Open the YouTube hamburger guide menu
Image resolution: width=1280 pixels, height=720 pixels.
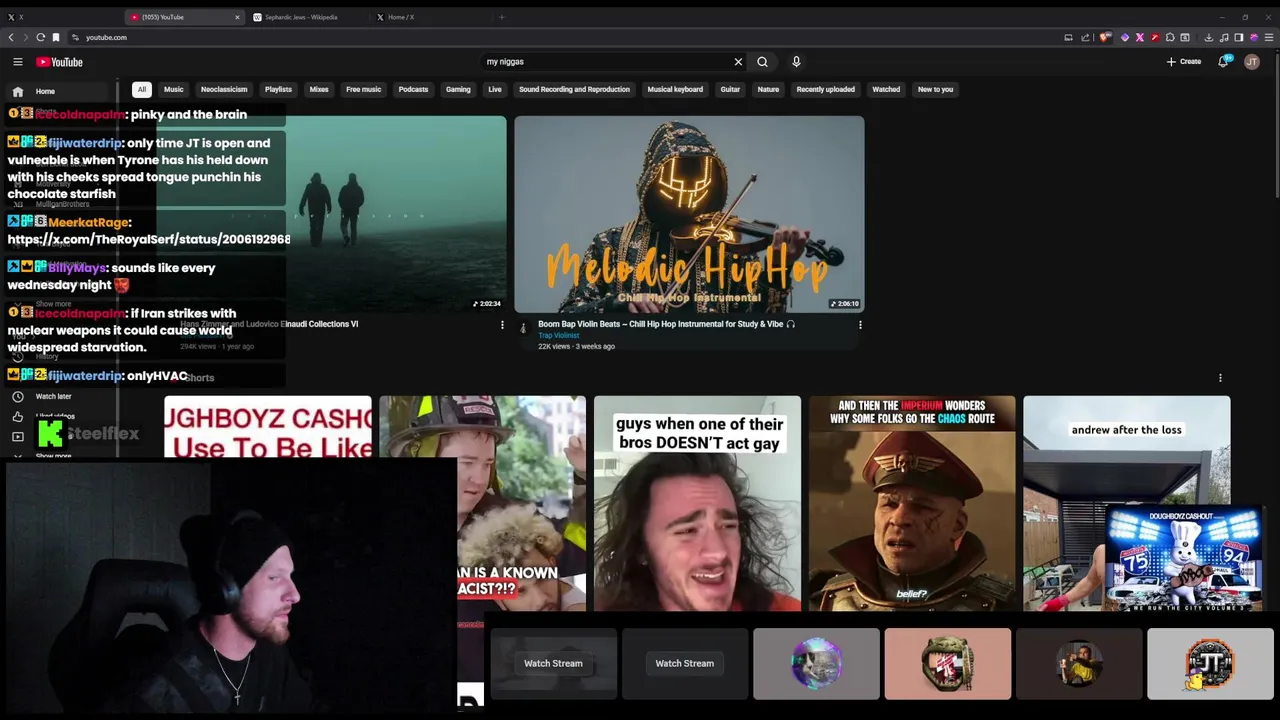click(x=17, y=62)
